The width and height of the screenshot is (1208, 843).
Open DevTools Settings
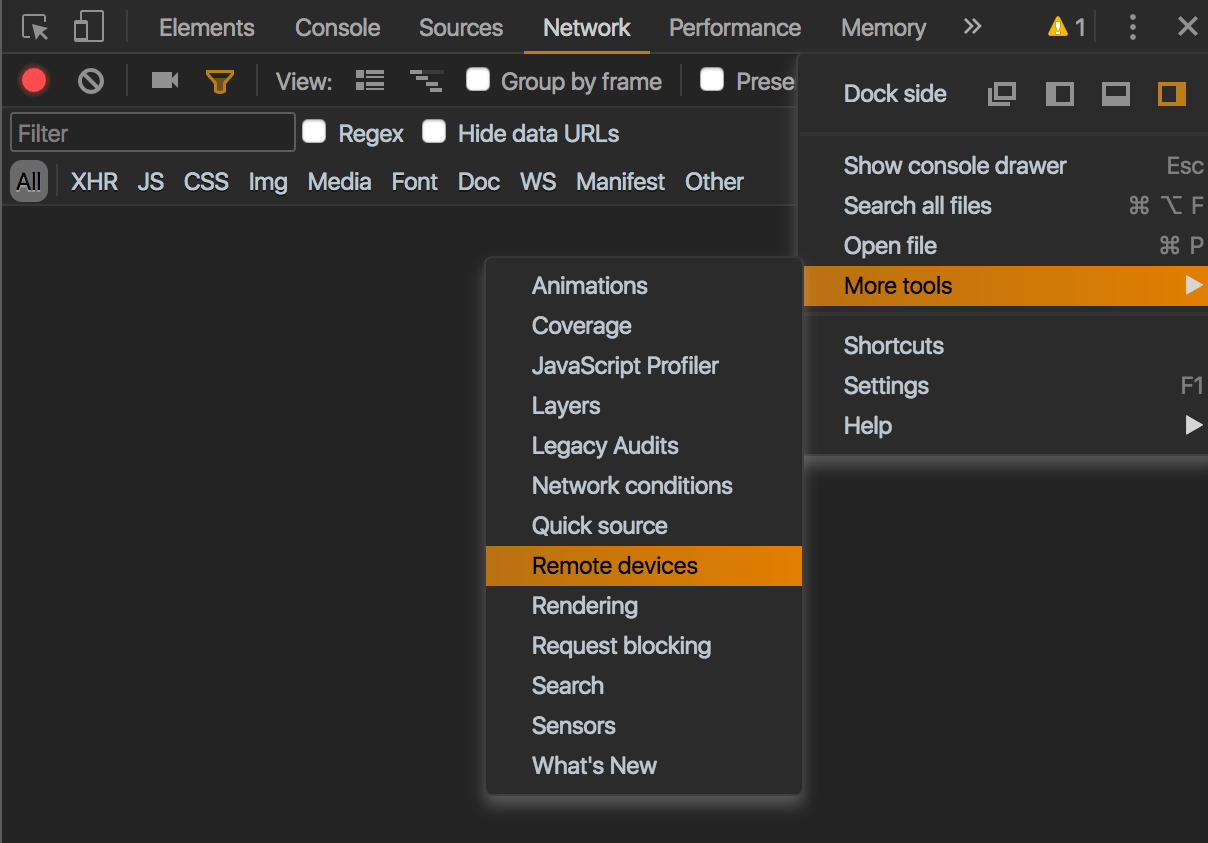click(x=886, y=385)
